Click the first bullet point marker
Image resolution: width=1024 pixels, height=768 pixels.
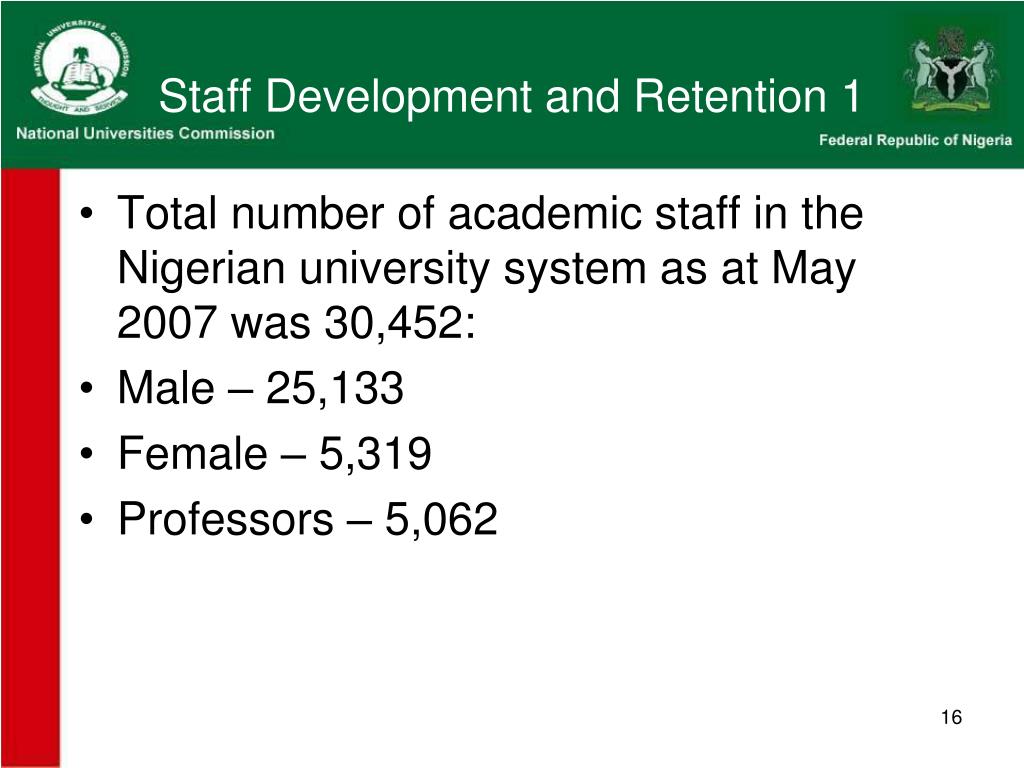coord(87,214)
